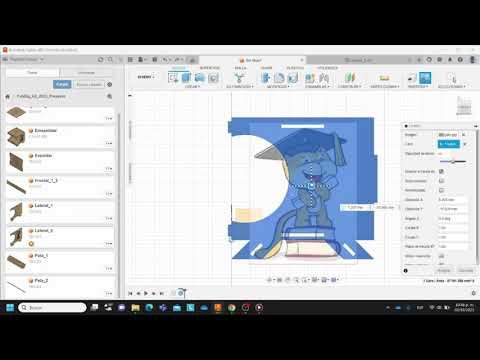Click the refresh icon in data panel
This screenshot has width=480, height=360.
tap(101, 59)
